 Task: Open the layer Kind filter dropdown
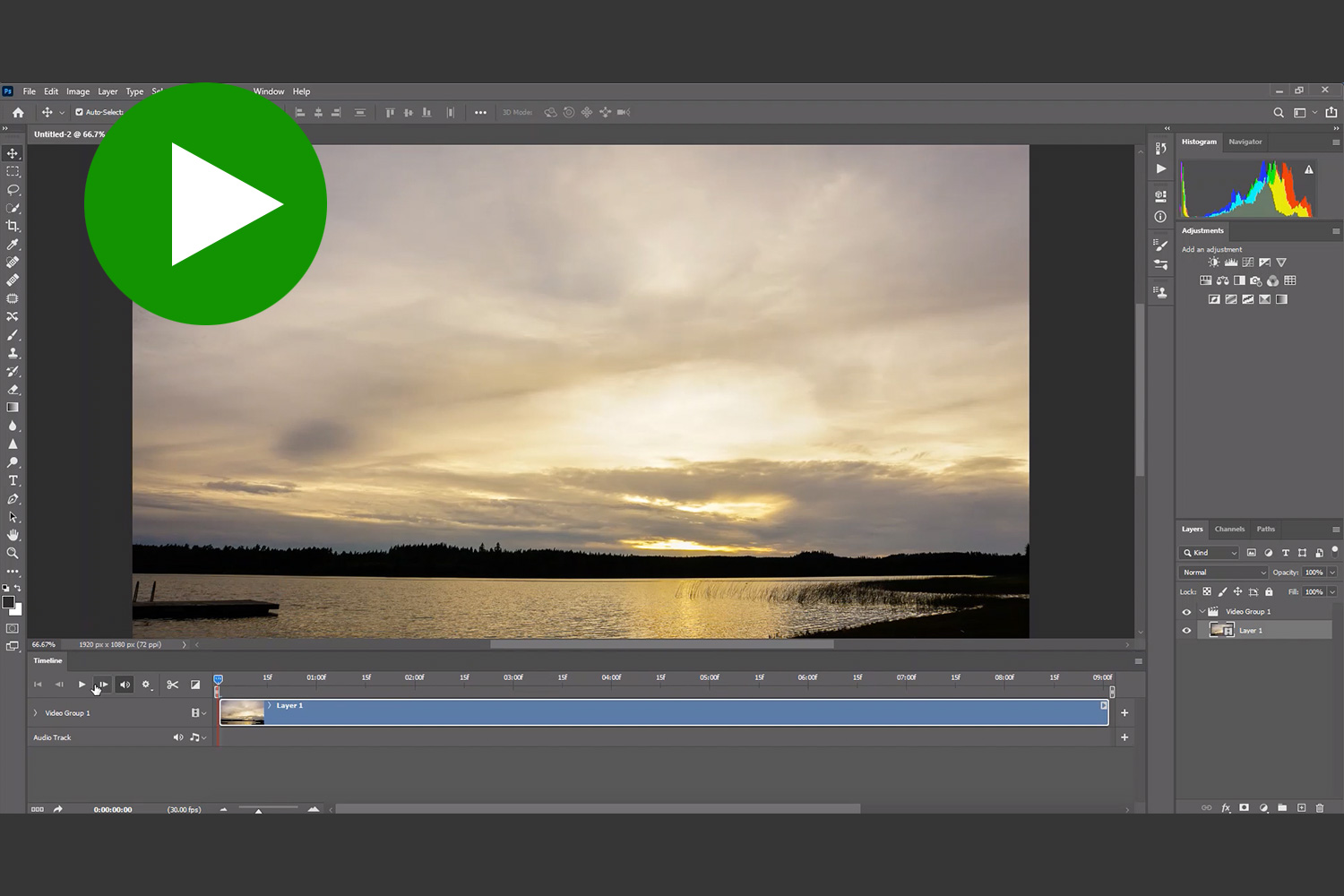[1209, 553]
